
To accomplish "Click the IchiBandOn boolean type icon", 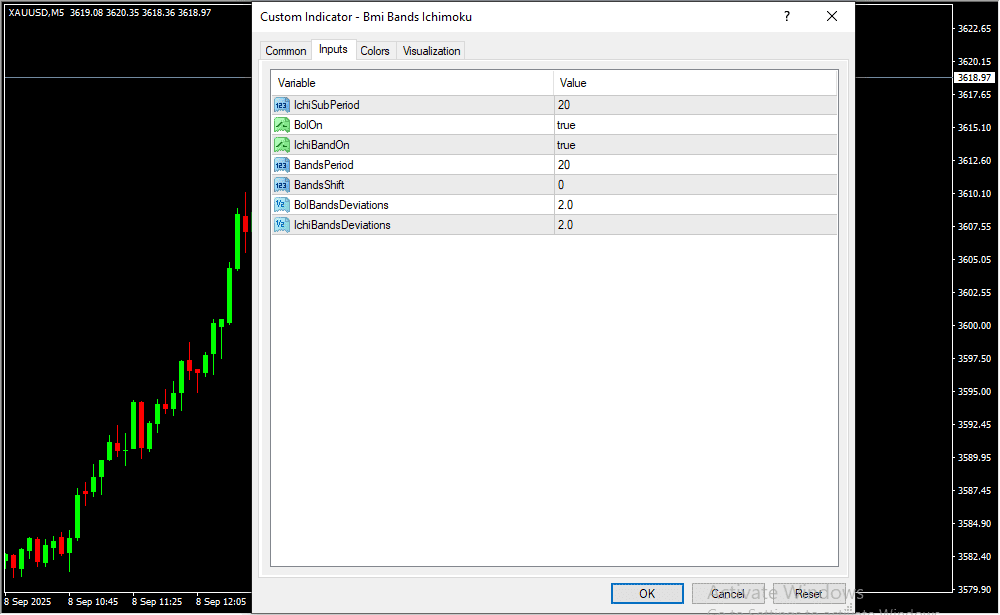I will pos(281,145).
